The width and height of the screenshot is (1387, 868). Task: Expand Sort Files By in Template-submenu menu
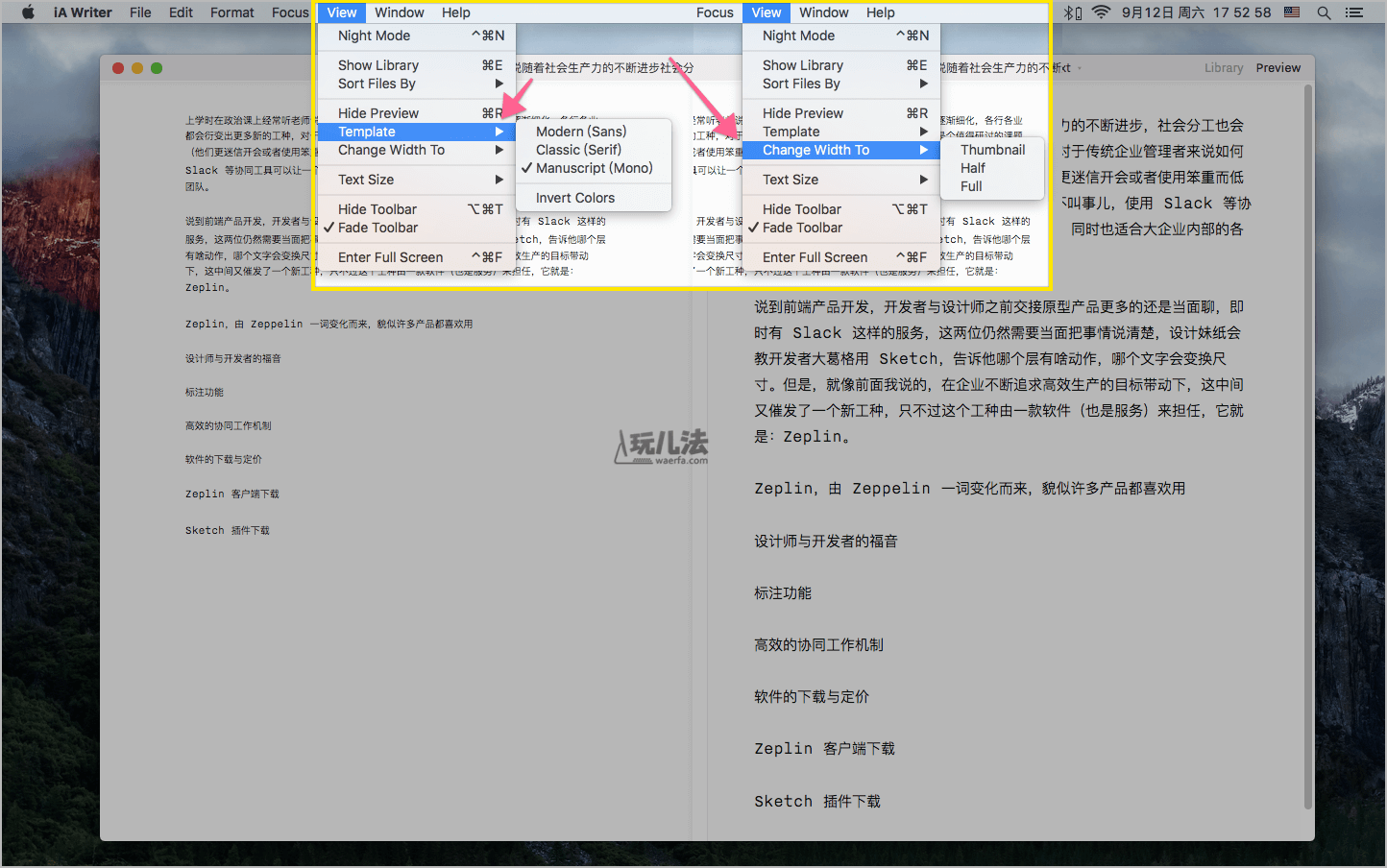415,84
